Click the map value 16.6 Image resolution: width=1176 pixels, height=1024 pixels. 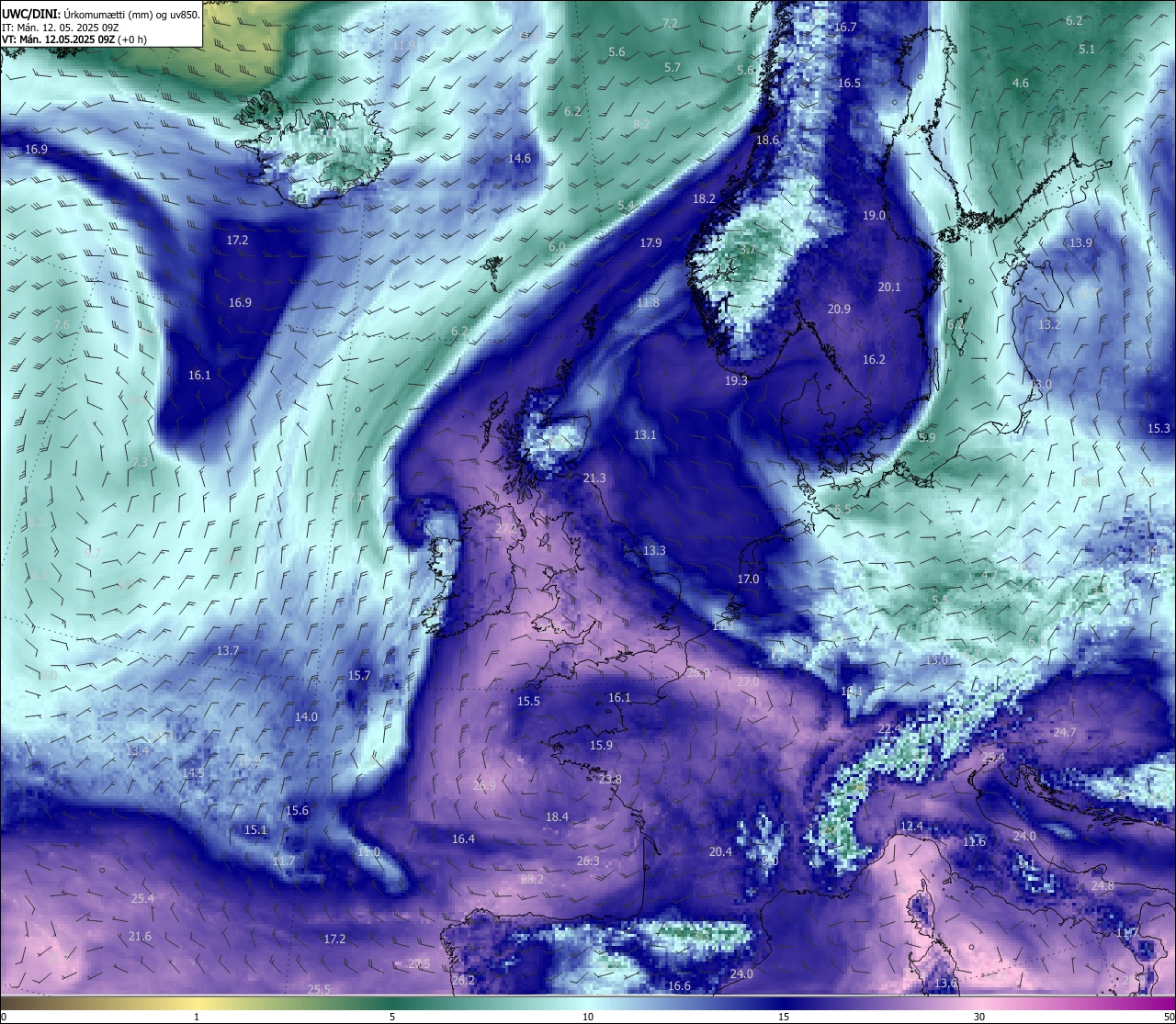click(x=679, y=985)
